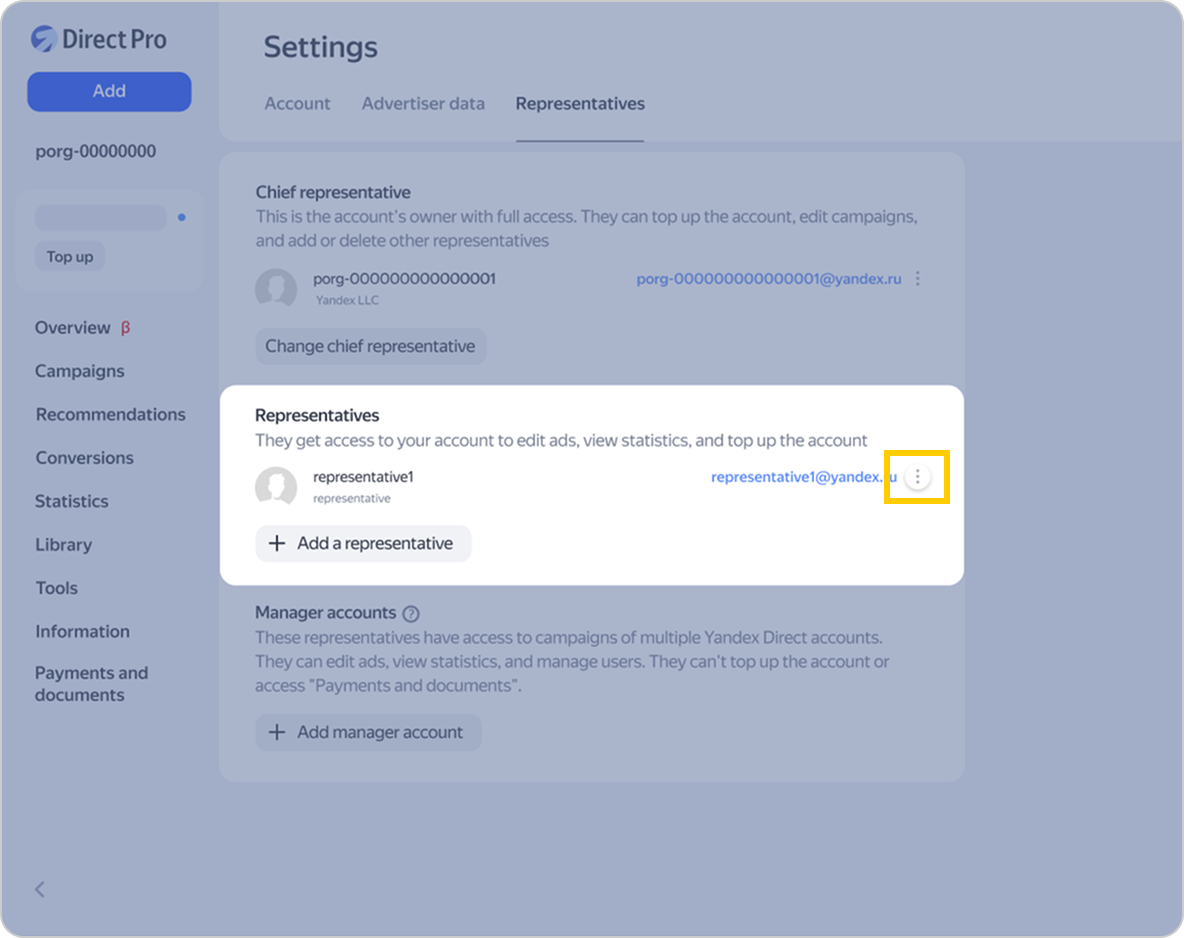The image size is (1184, 938).
Task: Click the Direct Pro logo icon
Action: coord(44,39)
